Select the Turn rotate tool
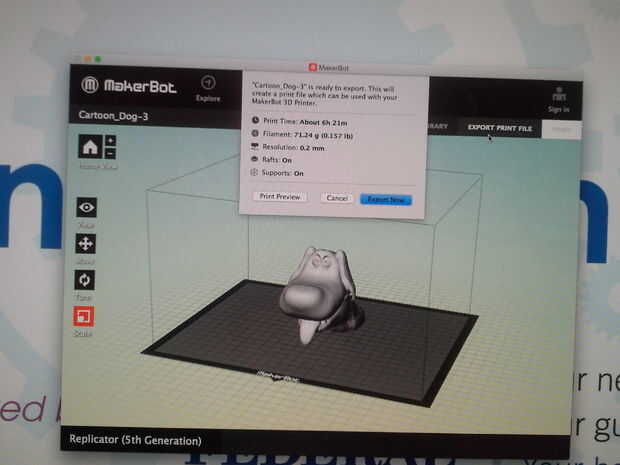Viewport: 620px width, 465px height. [x=85, y=280]
